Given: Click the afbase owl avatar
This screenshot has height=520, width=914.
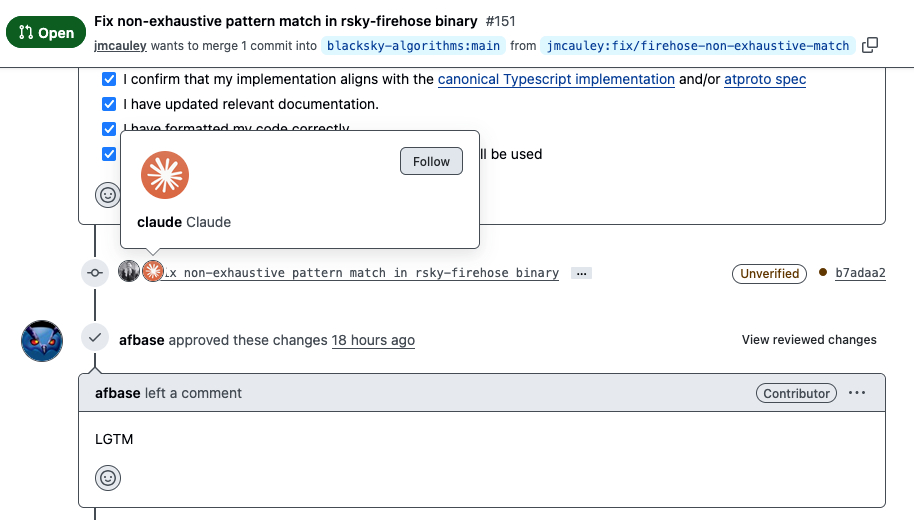Looking at the screenshot, I should pos(42,341).
